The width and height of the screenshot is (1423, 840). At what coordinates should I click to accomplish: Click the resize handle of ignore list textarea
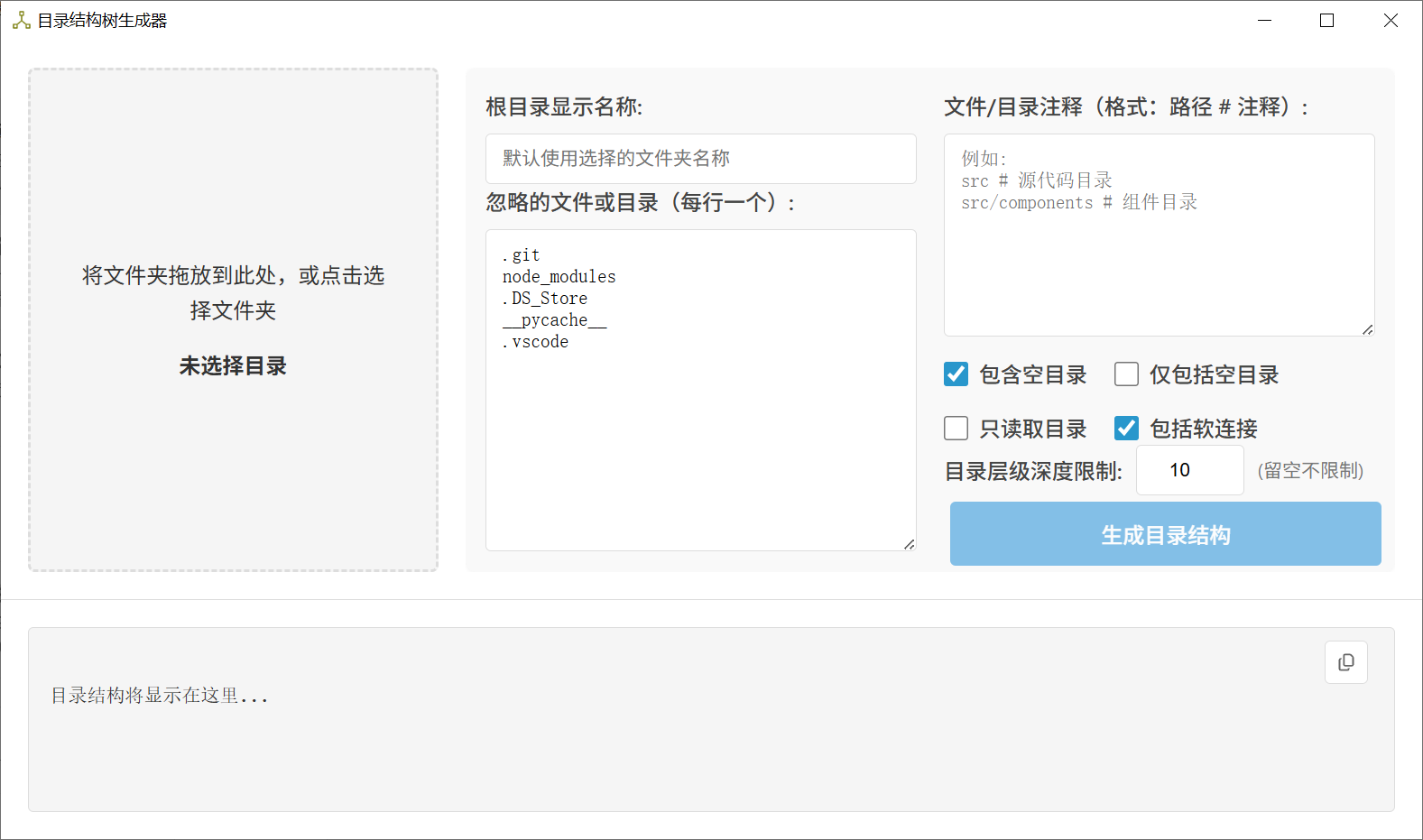[909, 544]
